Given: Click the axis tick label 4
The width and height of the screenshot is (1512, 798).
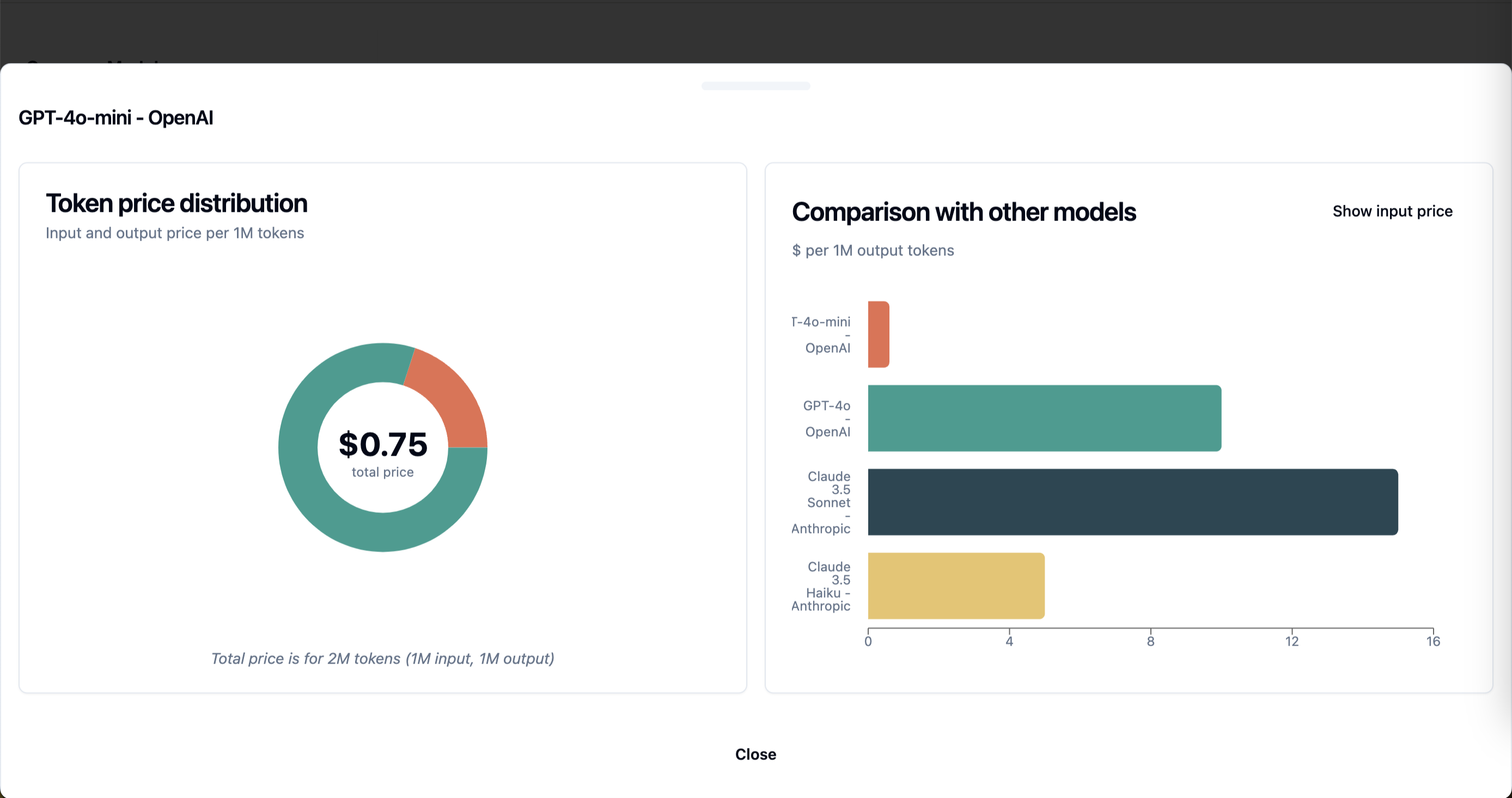Looking at the screenshot, I should [1009, 641].
